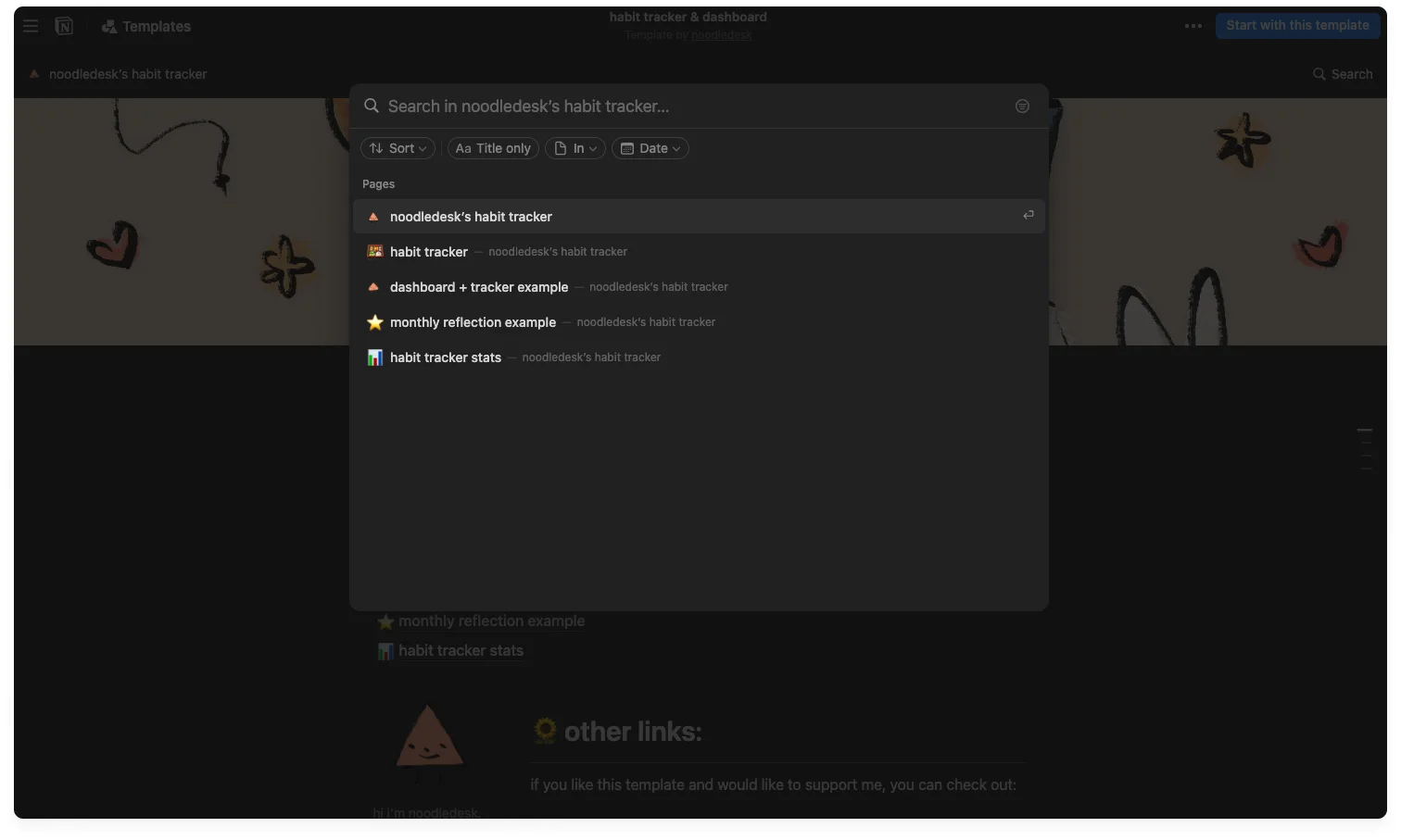Open the In page filter dropdown
This screenshot has width=1401, height=840.
click(575, 148)
